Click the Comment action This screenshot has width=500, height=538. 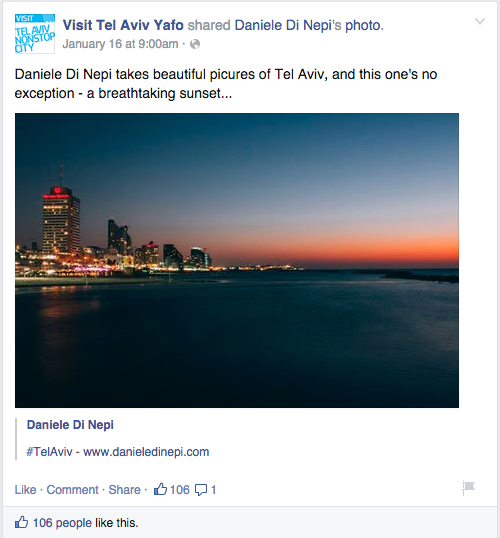(x=72, y=490)
